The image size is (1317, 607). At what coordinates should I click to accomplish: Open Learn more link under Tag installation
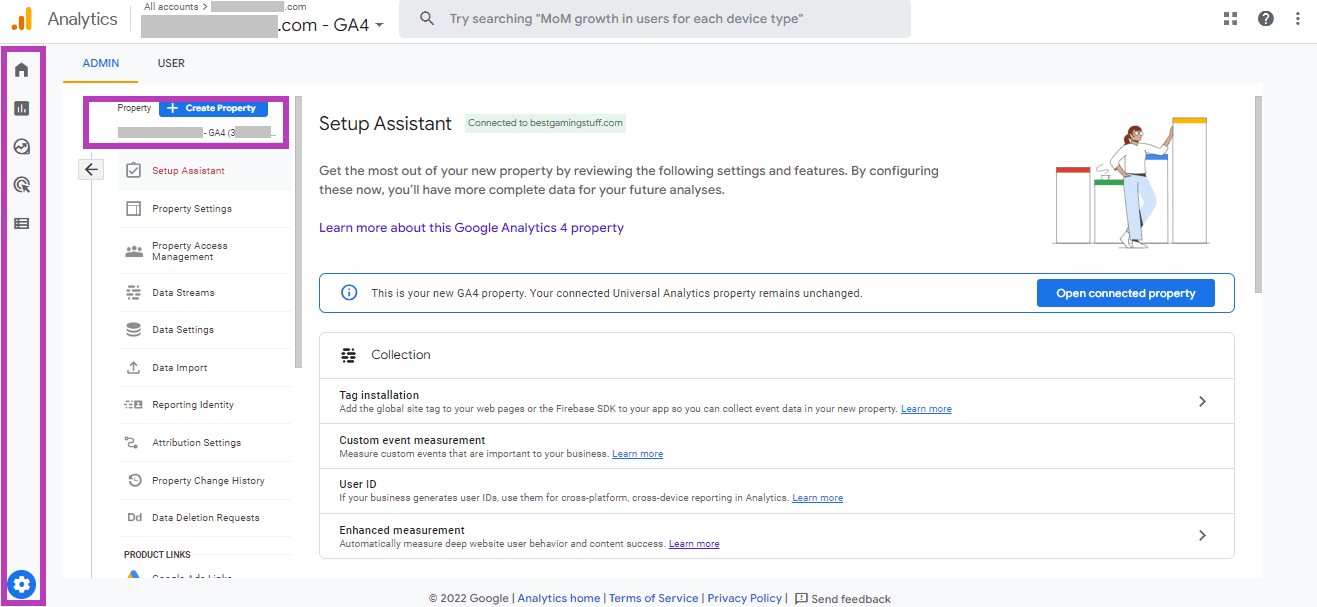click(926, 409)
